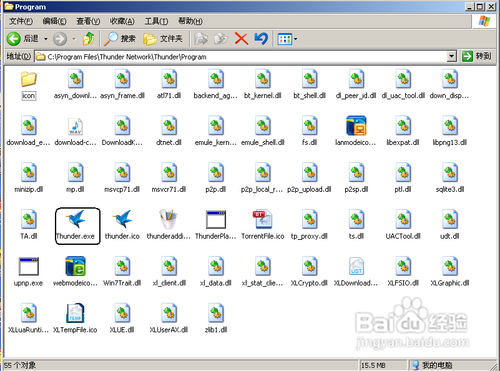Open the 编辑(E) menu

pyautogui.click(x=54, y=21)
